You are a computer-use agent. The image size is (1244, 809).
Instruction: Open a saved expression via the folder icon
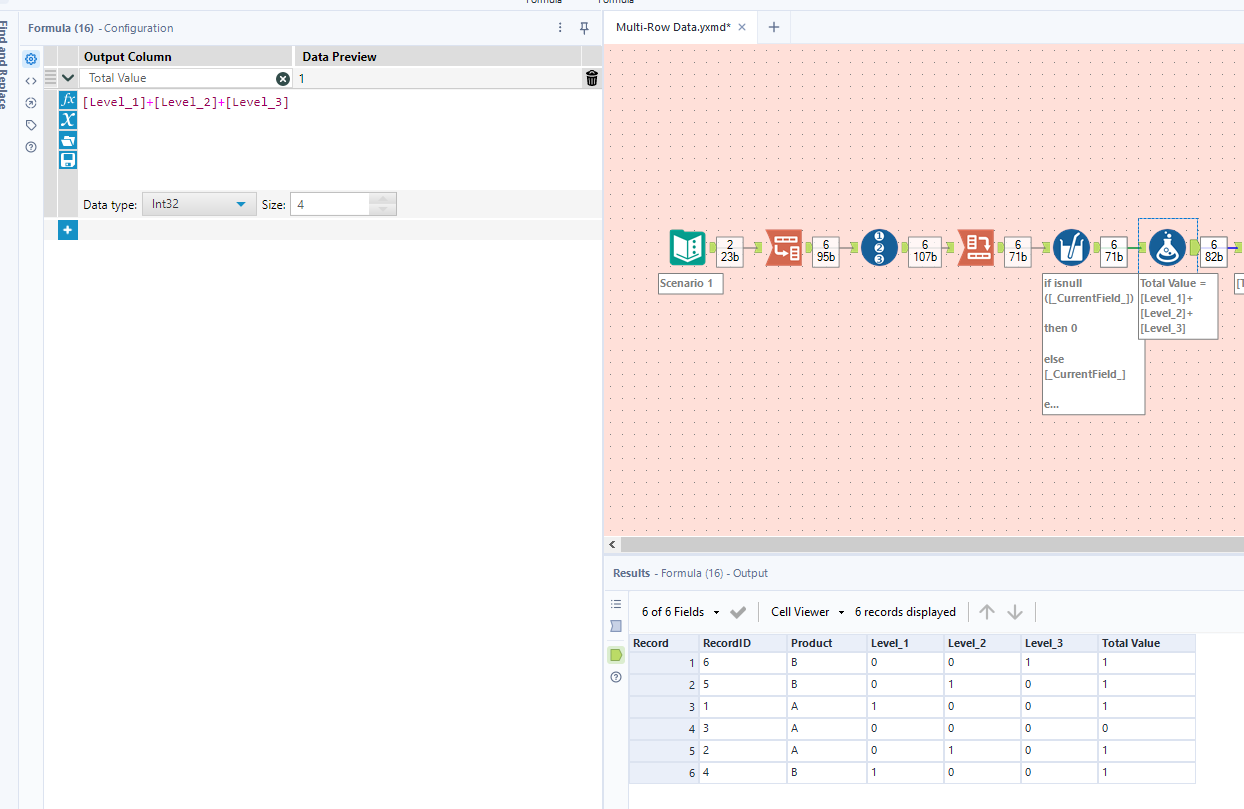(x=67, y=140)
